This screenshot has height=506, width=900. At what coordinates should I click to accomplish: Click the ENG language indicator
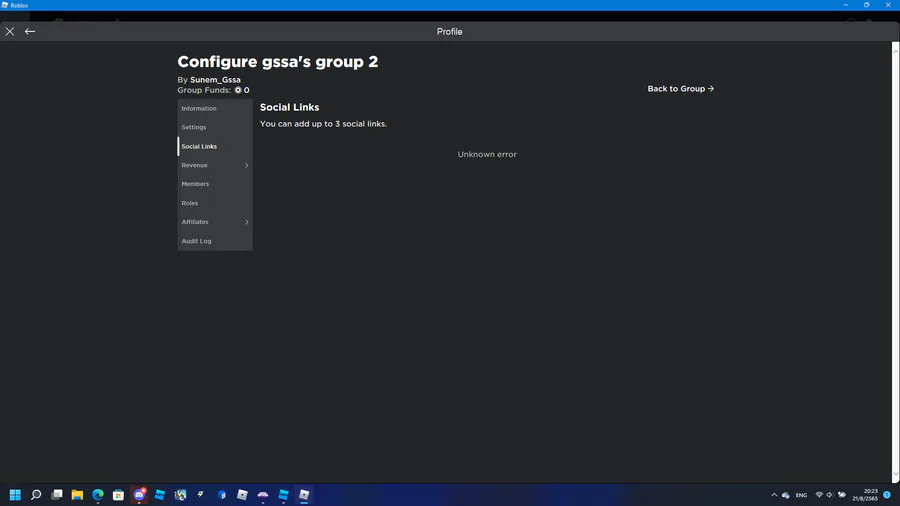click(x=801, y=495)
